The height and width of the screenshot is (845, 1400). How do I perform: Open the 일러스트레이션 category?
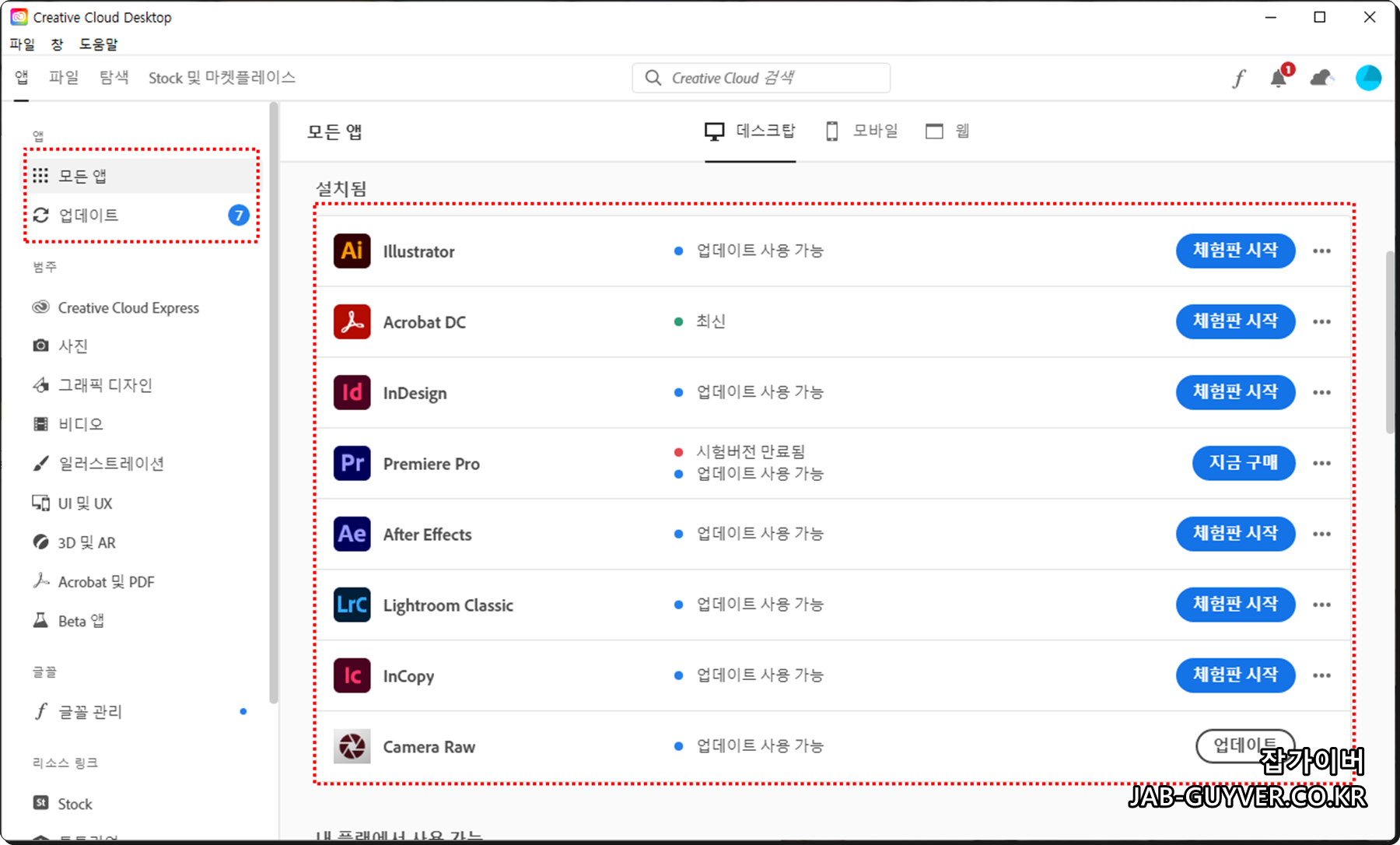tap(98, 464)
